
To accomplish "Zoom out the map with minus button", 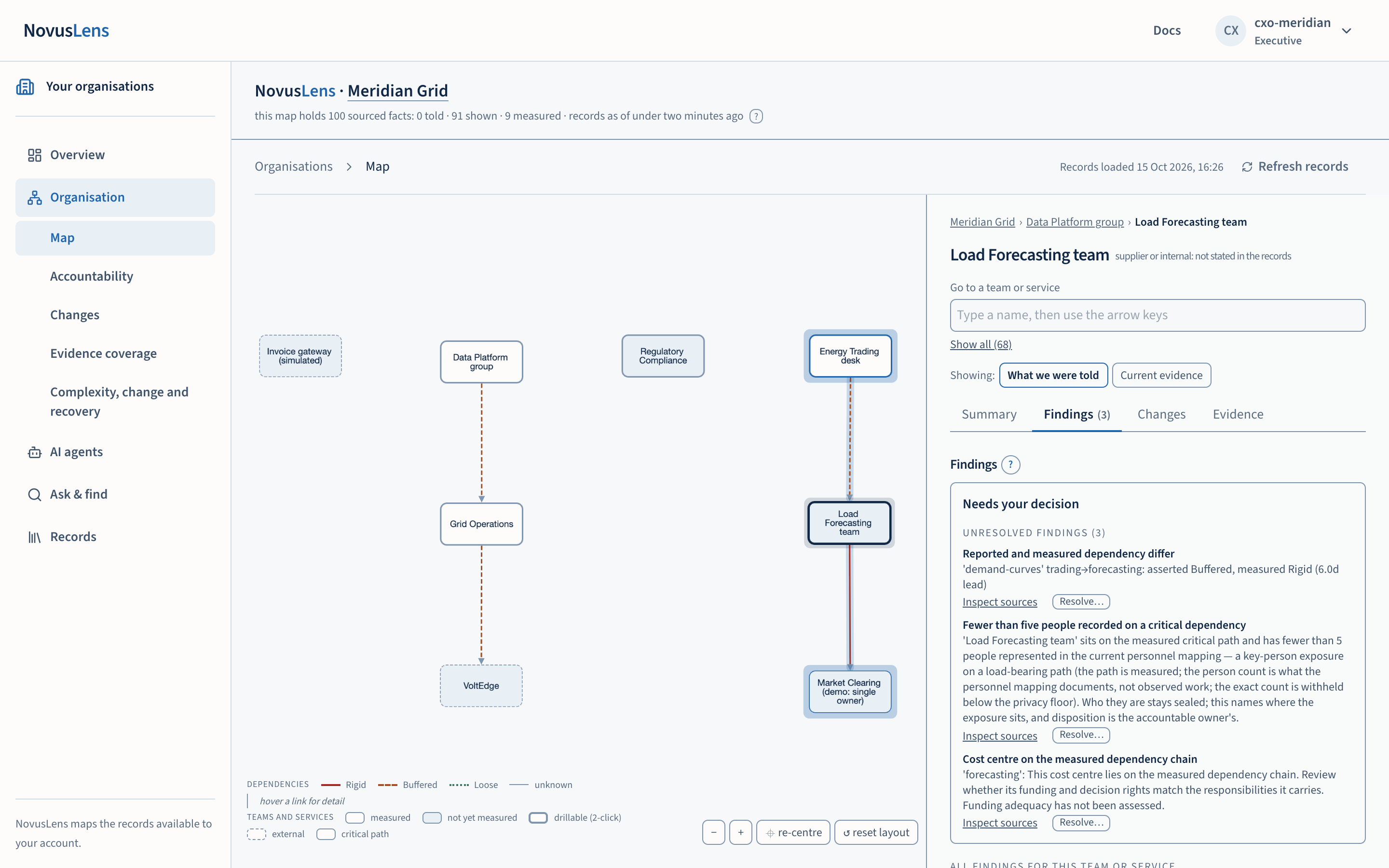I will [x=713, y=832].
